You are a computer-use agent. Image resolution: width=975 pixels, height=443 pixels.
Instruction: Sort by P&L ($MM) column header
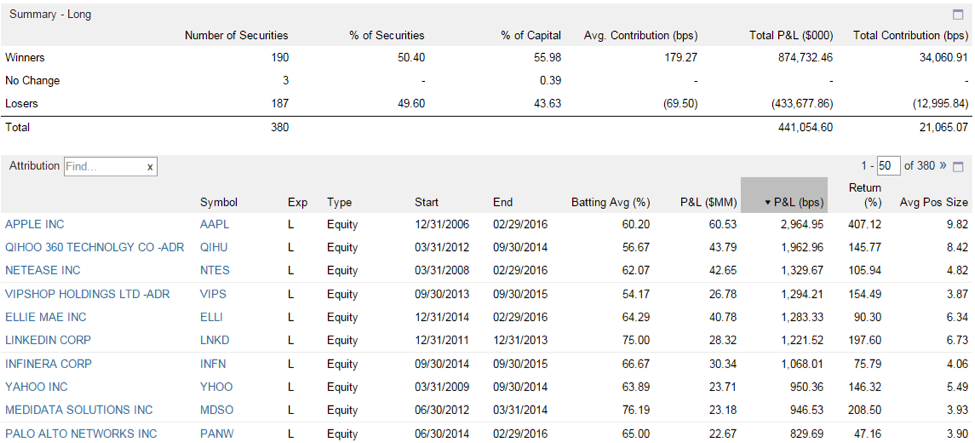[x=709, y=202]
